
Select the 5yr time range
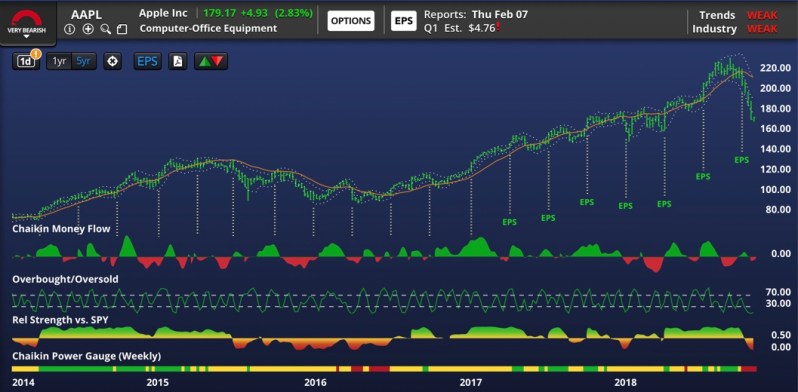tap(83, 62)
